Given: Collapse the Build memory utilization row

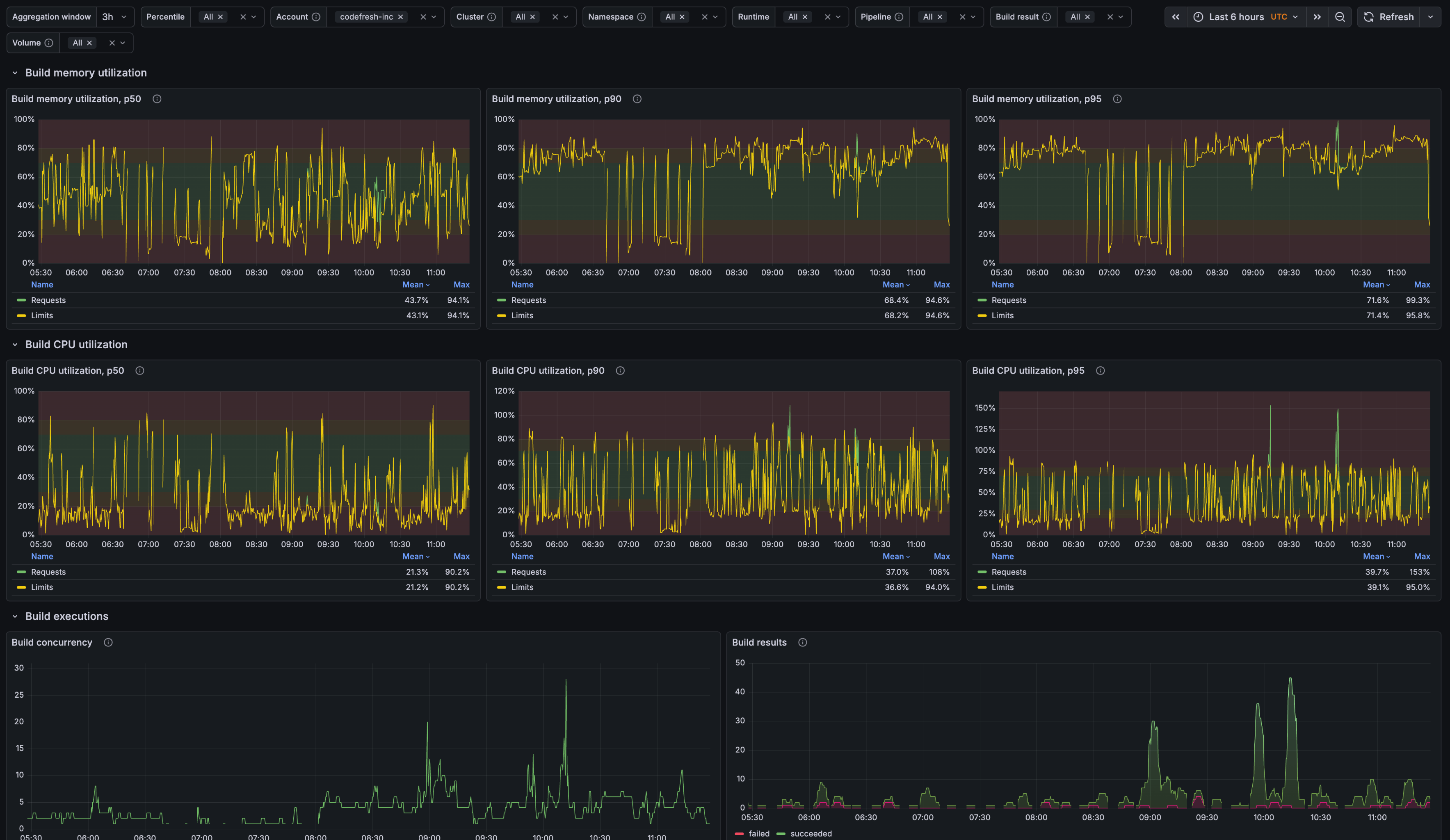Looking at the screenshot, I should coord(15,73).
